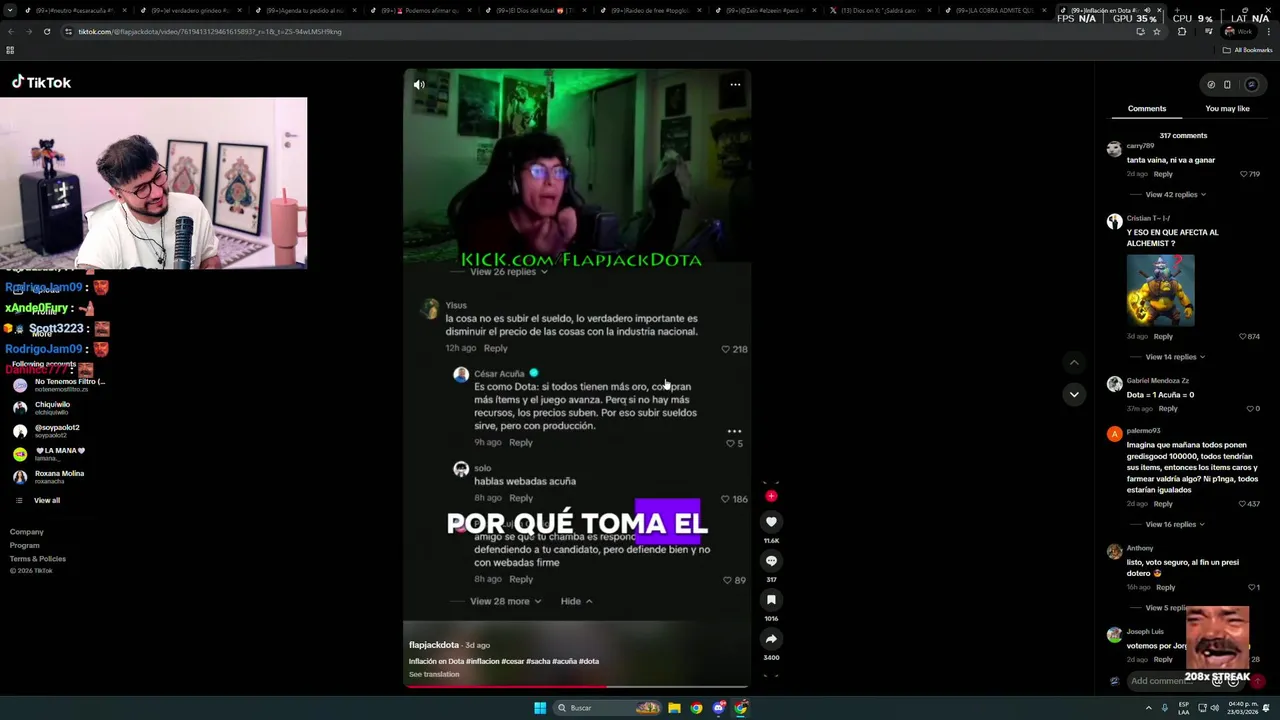Open No Tenemos Filtro account
1280x720 pixels.
click(x=60, y=385)
